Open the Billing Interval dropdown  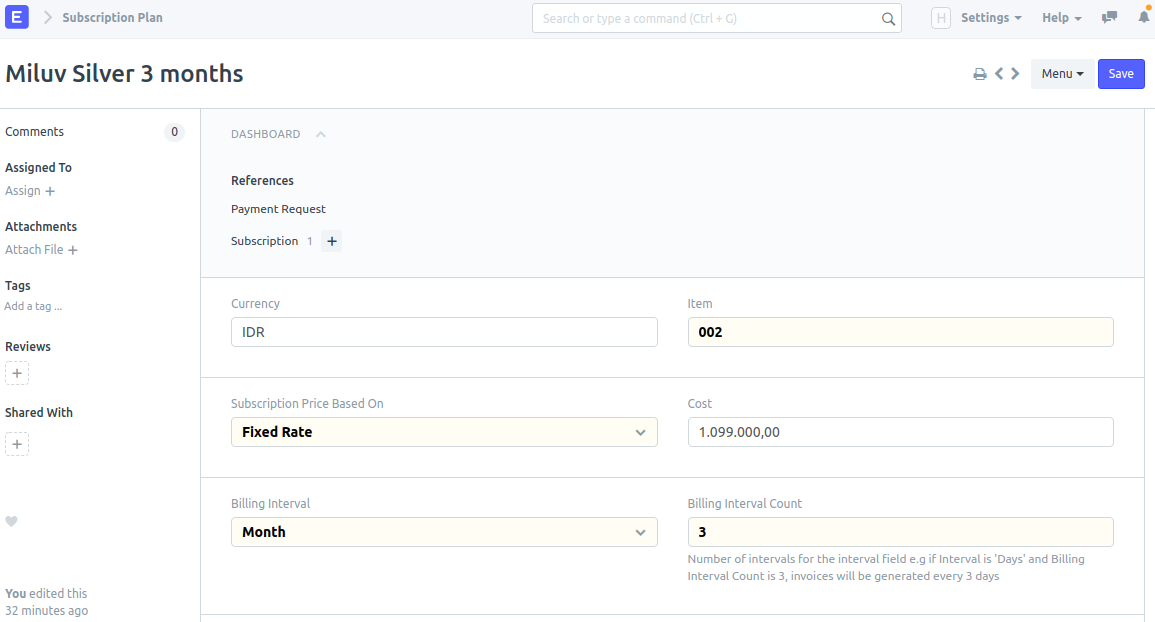[x=444, y=532]
